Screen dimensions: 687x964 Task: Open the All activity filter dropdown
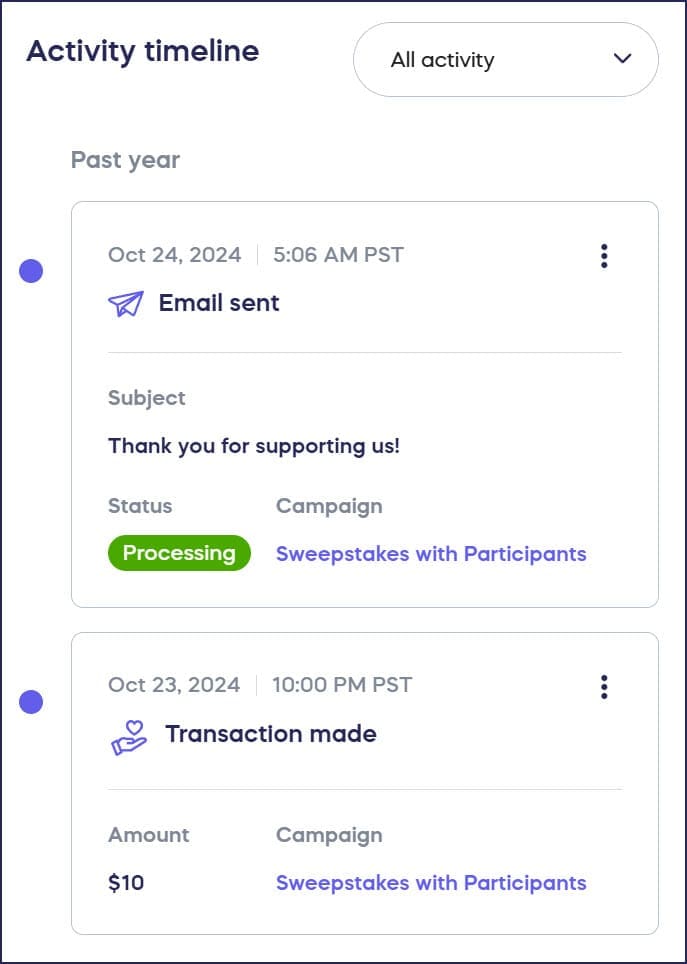point(505,60)
